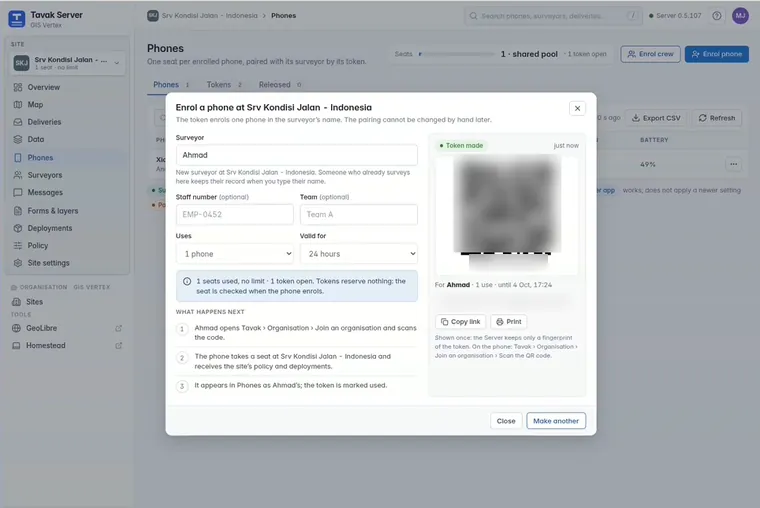Switch to the Released tab
Viewport: 760px width, 508px height.
pos(280,85)
